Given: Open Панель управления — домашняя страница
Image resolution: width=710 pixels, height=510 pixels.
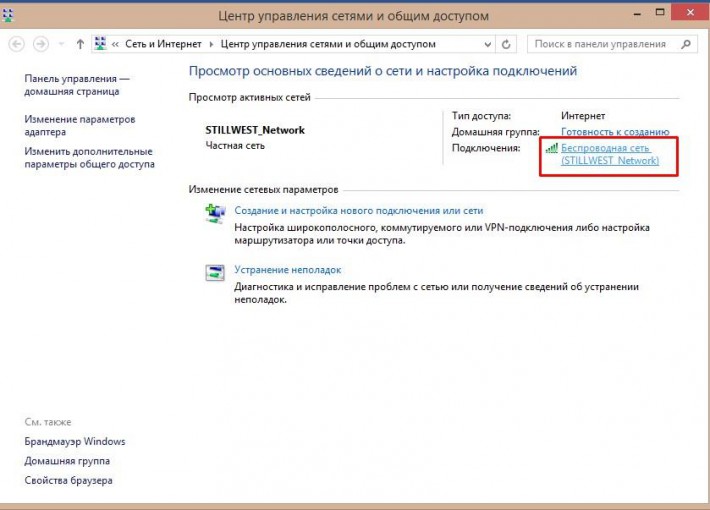Looking at the screenshot, I should click(77, 85).
